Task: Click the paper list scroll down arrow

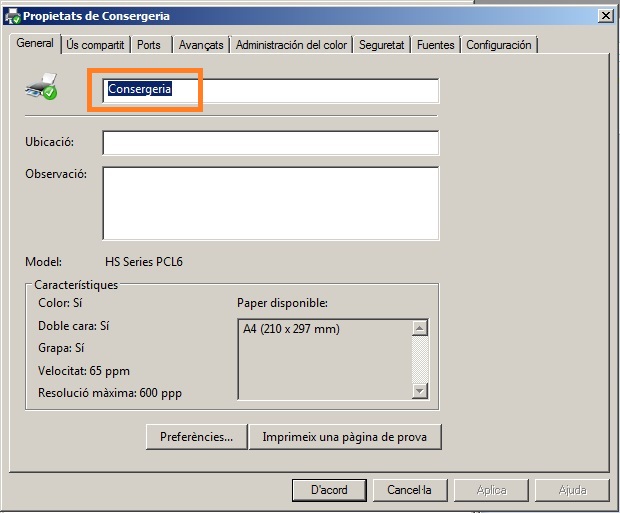Action: tap(420, 391)
